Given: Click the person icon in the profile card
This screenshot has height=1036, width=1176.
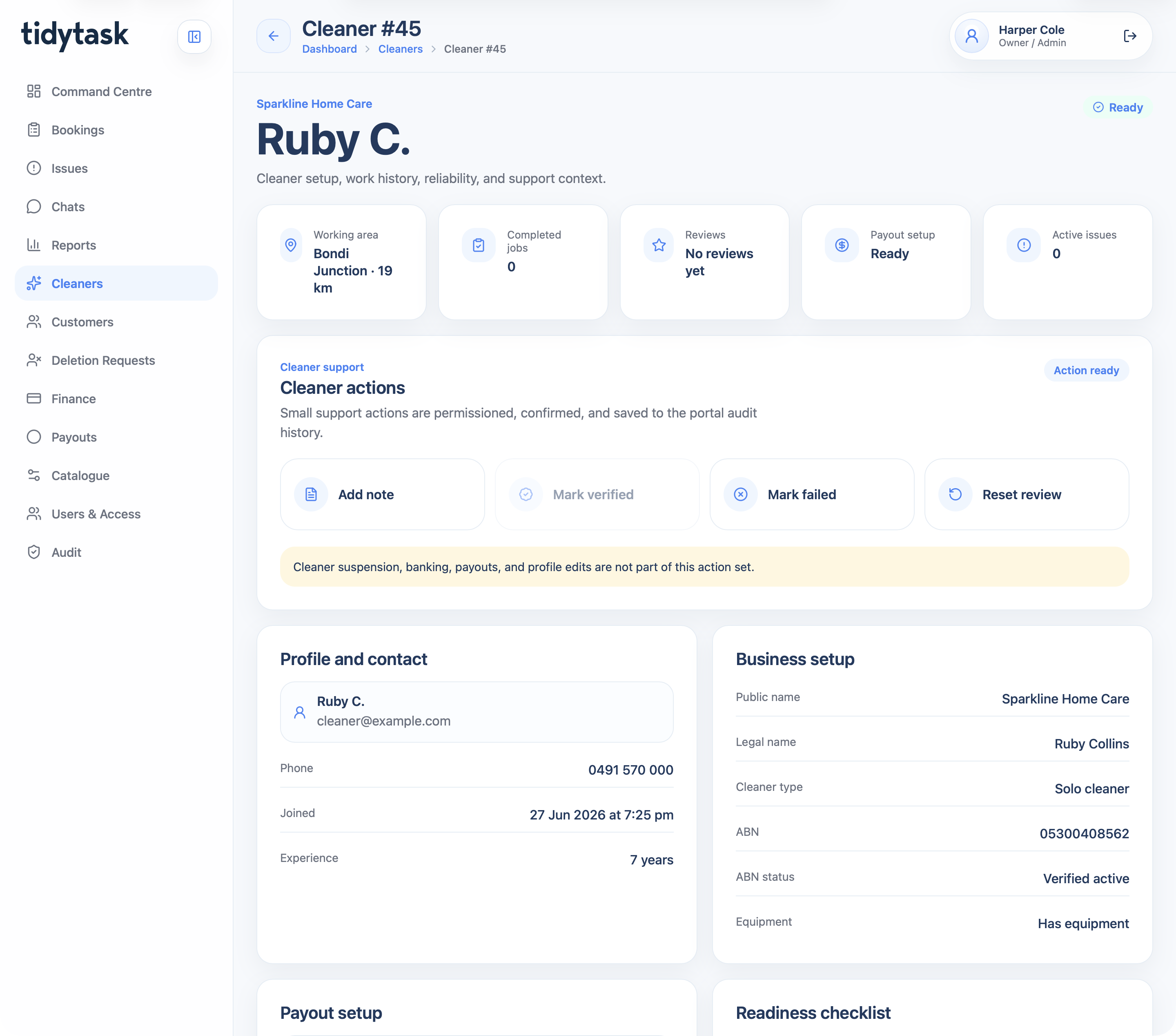Looking at the screenshot, I should pos(300,712).
